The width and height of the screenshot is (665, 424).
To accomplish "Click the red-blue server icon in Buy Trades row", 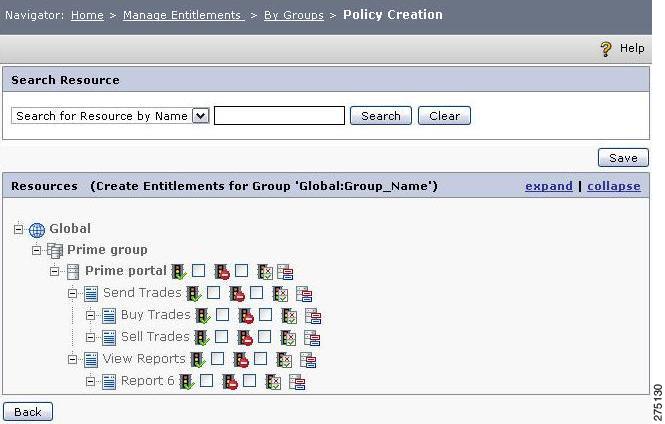I will [x=313, y=316].
